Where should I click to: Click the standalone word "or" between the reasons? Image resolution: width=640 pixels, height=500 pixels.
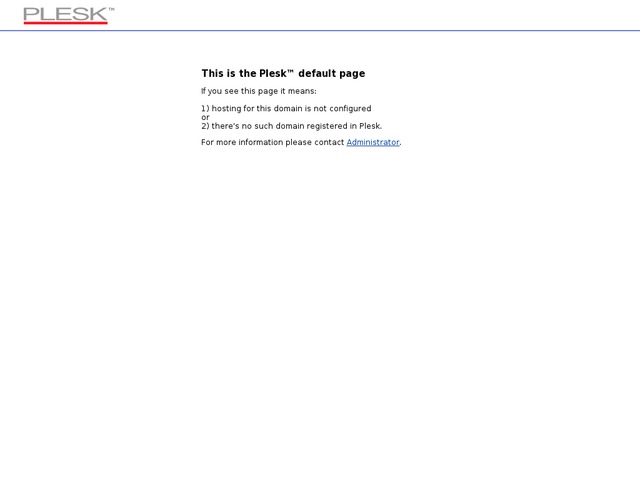click(205, 117)
